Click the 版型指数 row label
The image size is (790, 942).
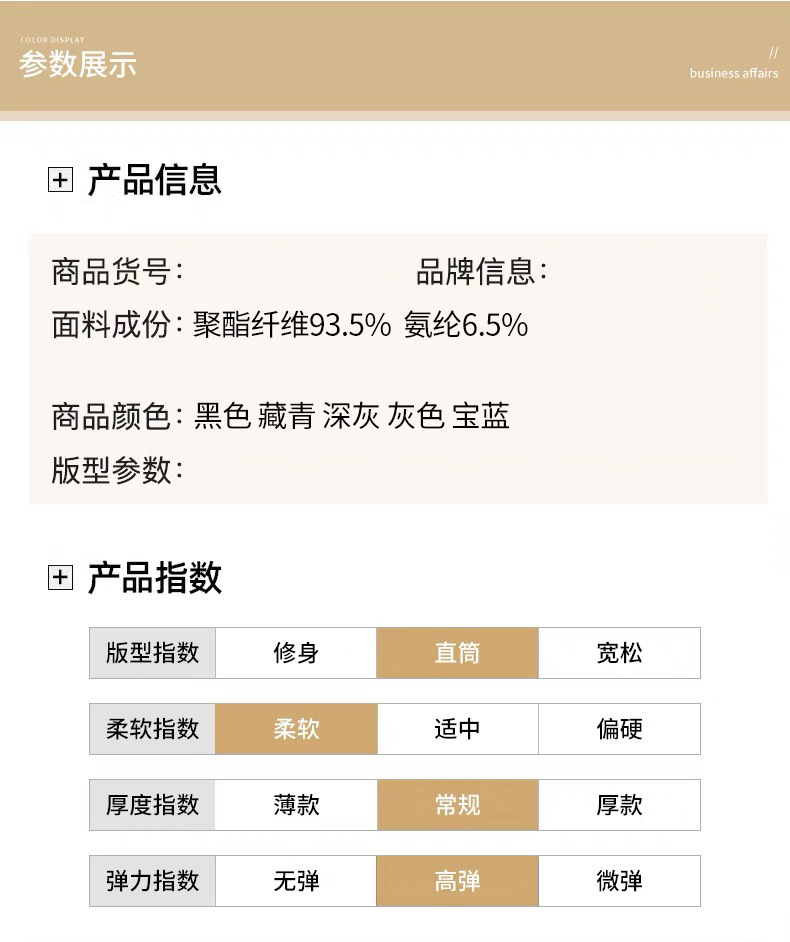click(152, 653)
